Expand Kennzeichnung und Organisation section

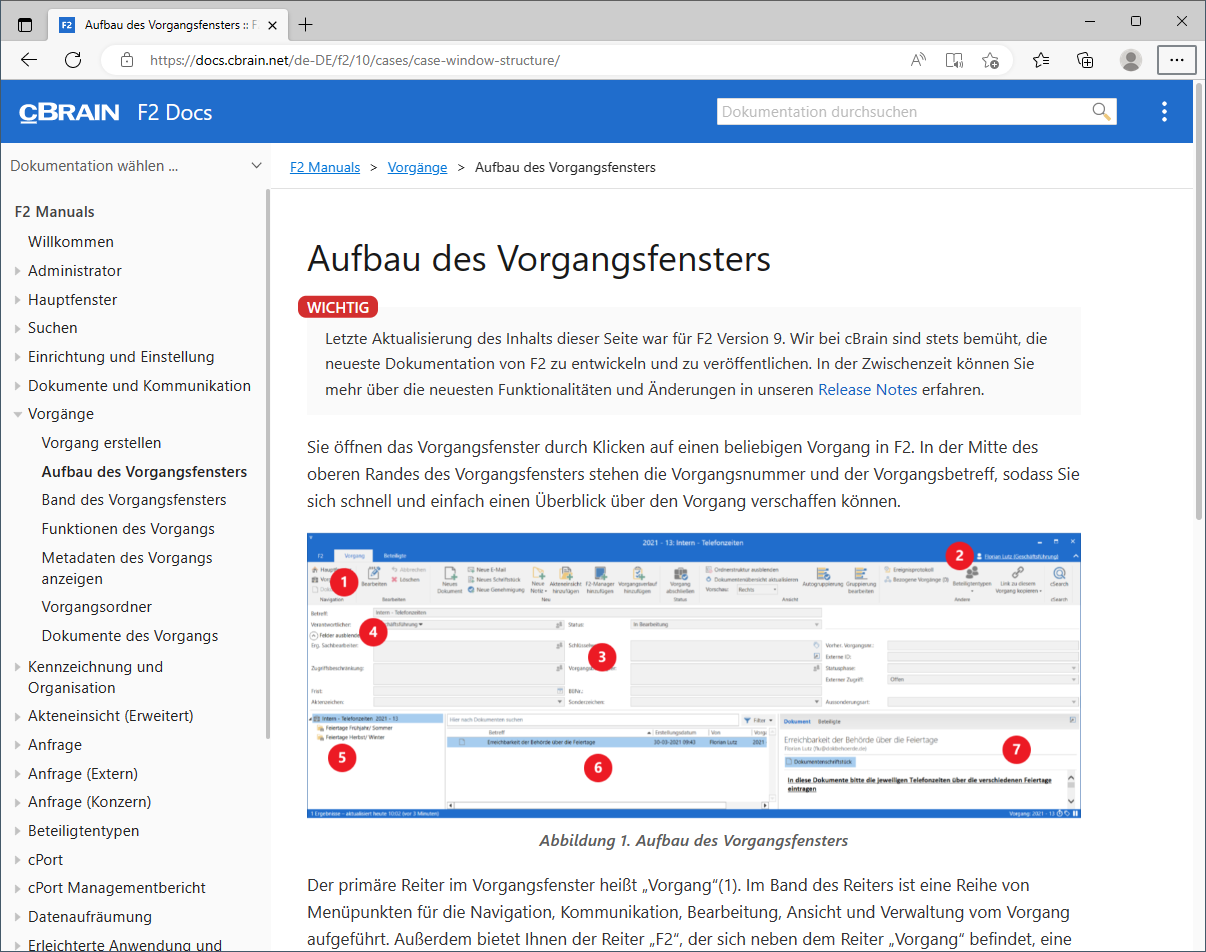coord(19,667)
